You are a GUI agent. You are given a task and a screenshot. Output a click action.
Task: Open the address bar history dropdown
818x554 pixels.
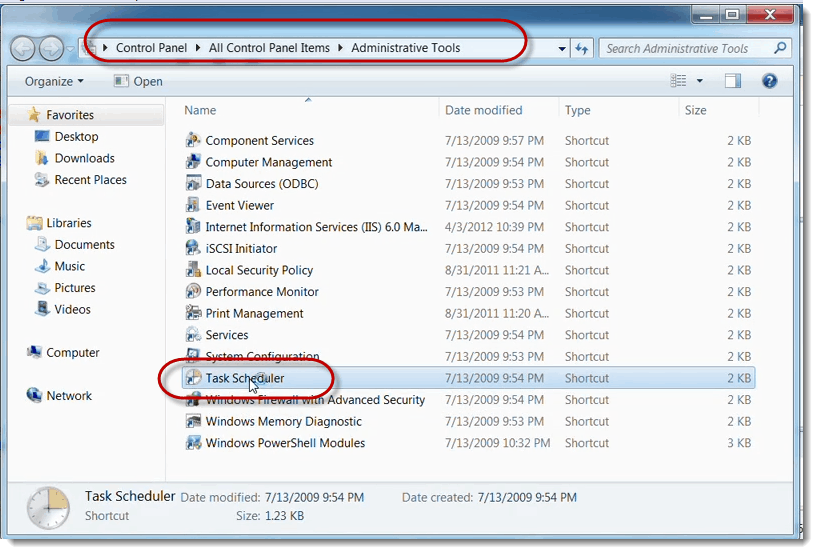click(x=562, y=49)
